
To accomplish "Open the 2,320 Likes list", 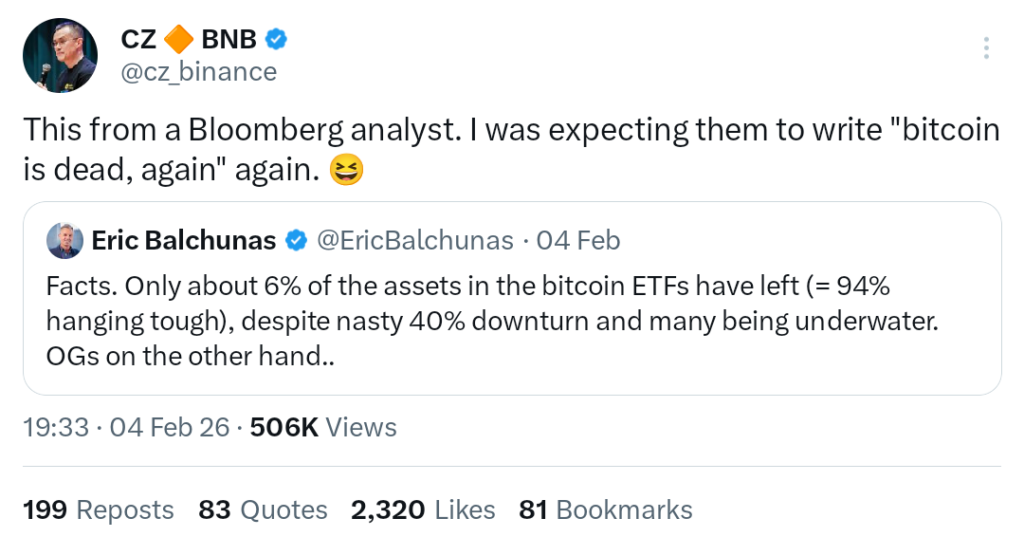I will point(423,509).
